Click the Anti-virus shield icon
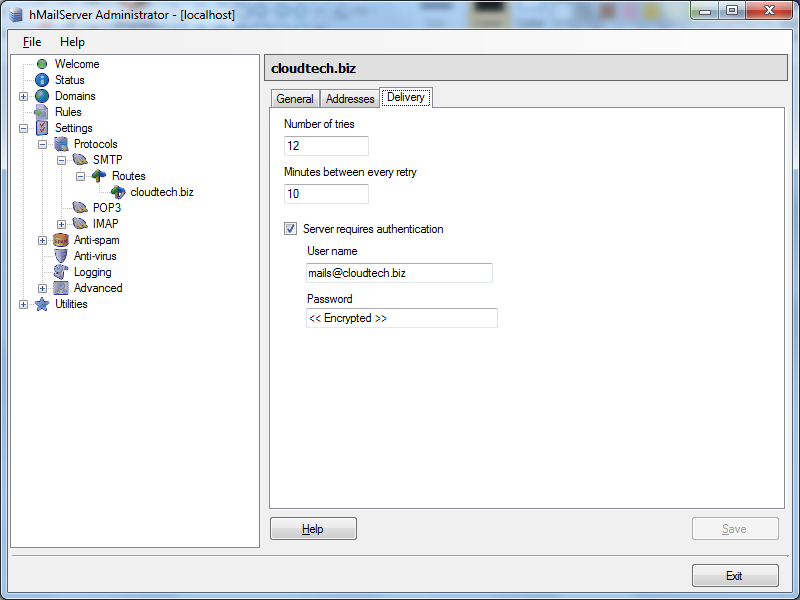 [61, 256]
